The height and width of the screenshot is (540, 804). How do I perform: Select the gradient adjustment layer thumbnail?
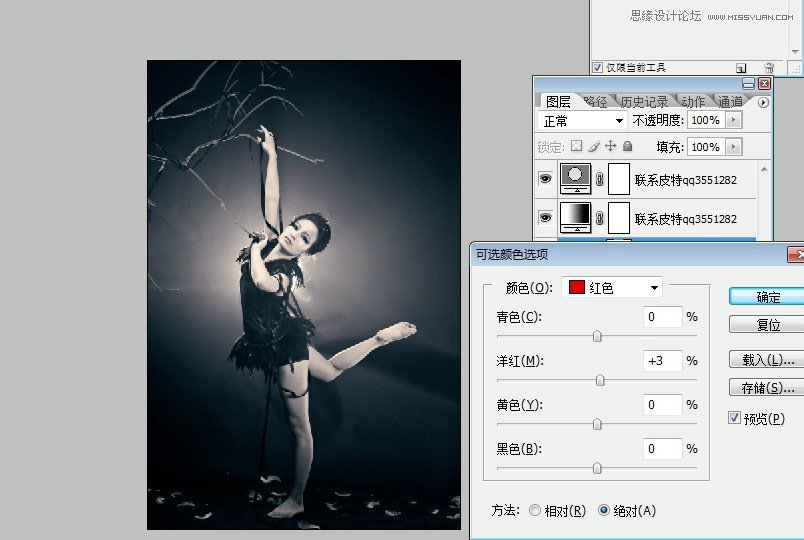tap(578, 217)
